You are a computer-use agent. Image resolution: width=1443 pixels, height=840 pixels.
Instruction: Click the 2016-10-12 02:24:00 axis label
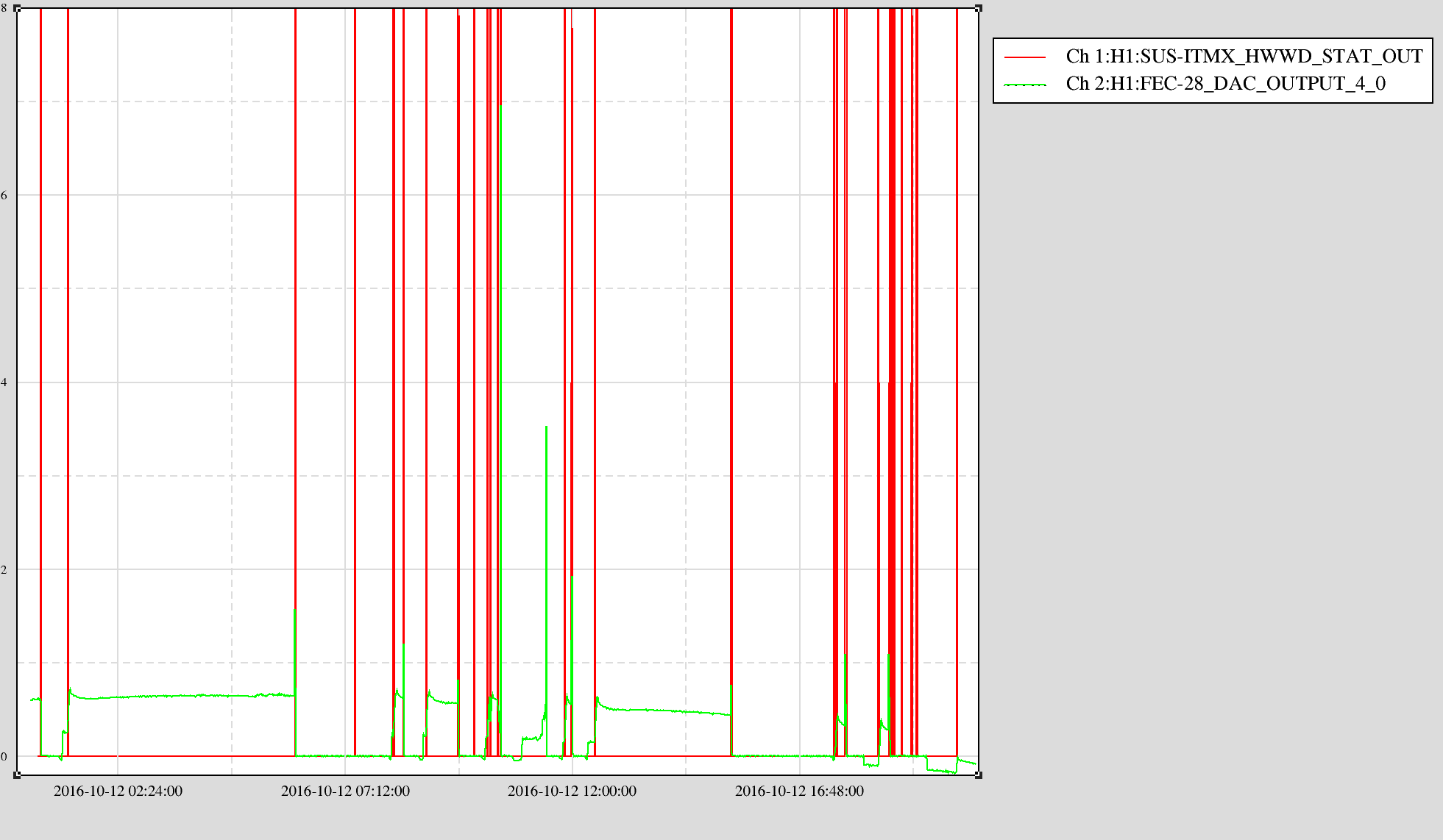118,791
